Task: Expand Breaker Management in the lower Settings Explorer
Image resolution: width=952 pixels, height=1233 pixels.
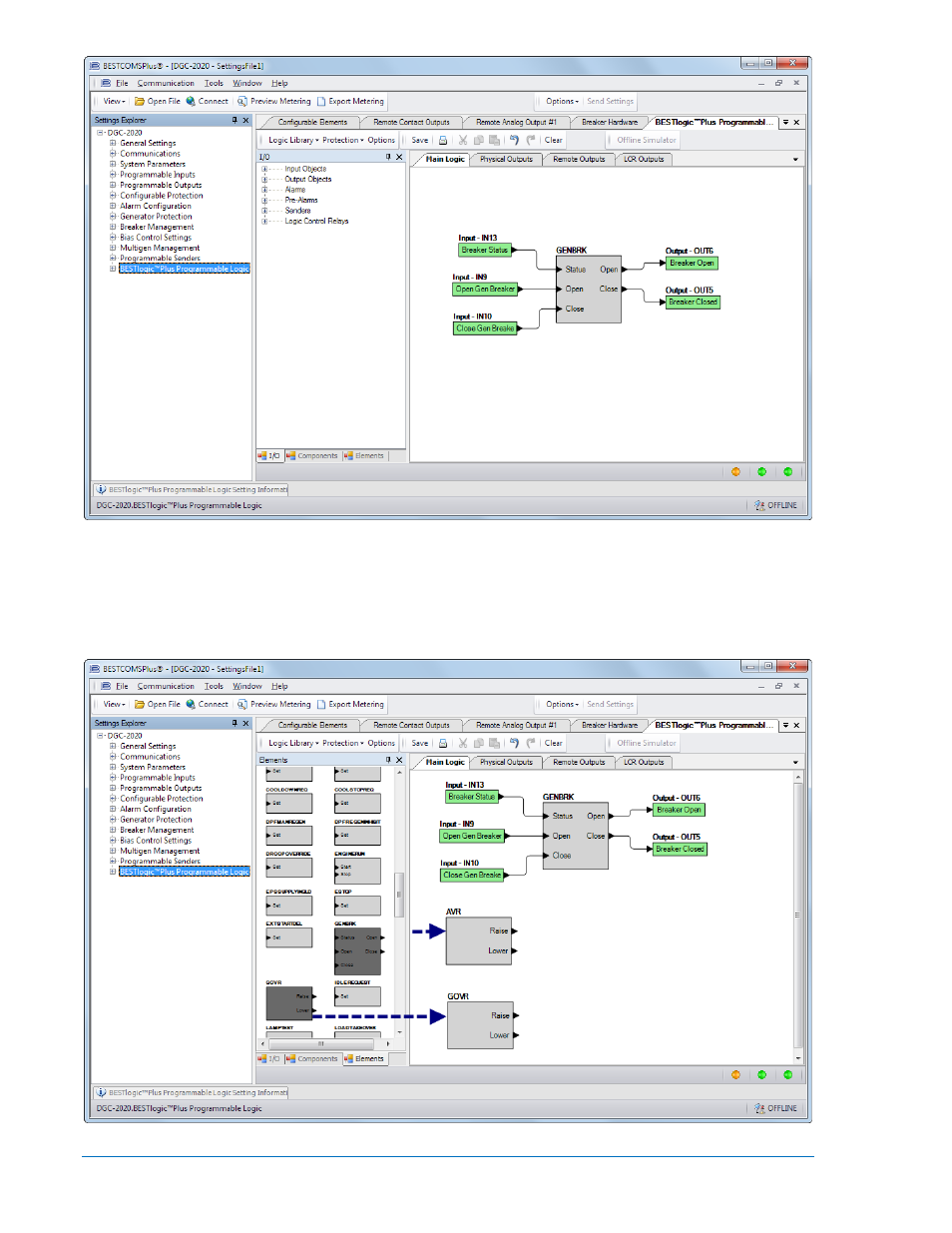Action: coord(113,830)
